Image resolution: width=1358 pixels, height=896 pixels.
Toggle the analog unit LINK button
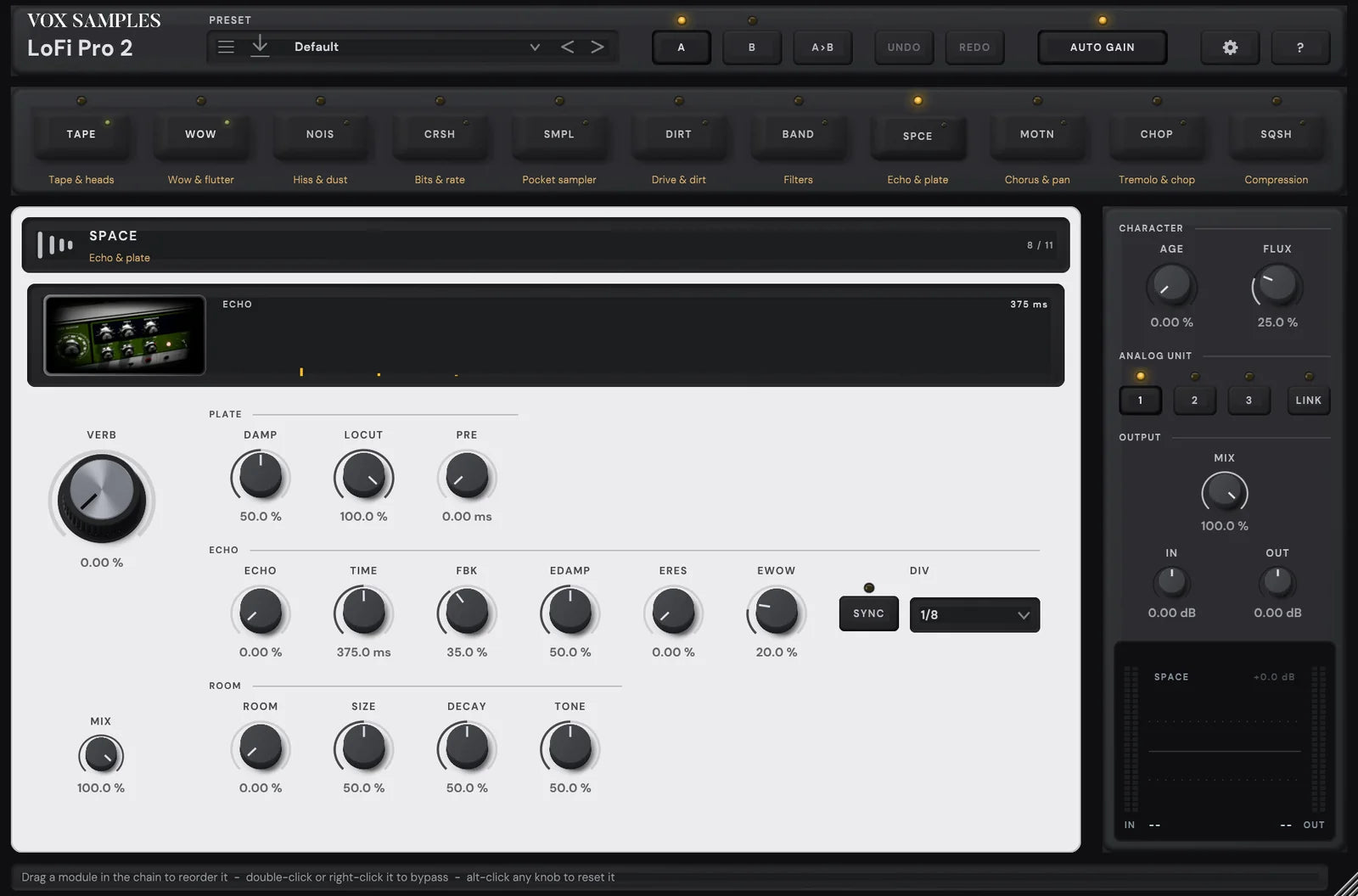tap(1308, 400)
